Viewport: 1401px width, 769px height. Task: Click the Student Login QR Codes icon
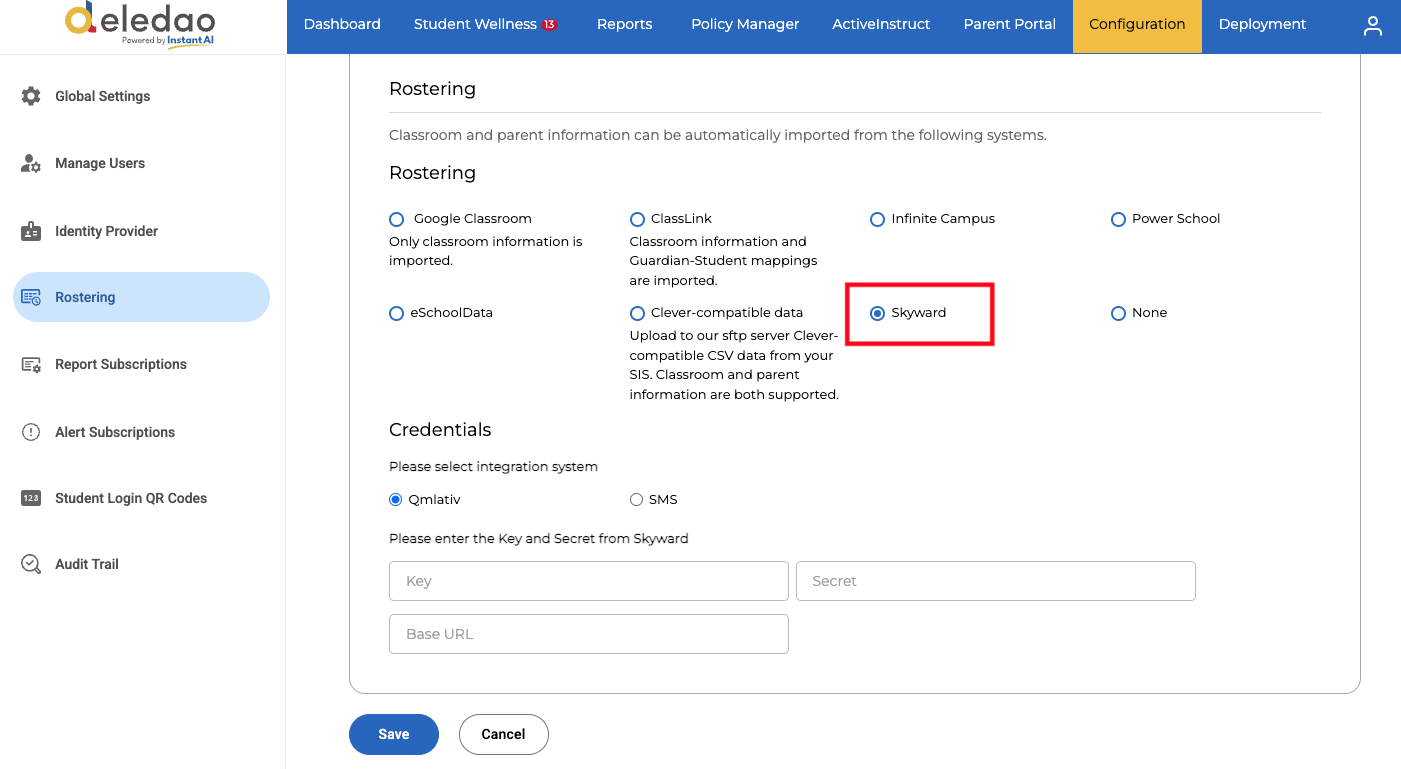point(31,498)
